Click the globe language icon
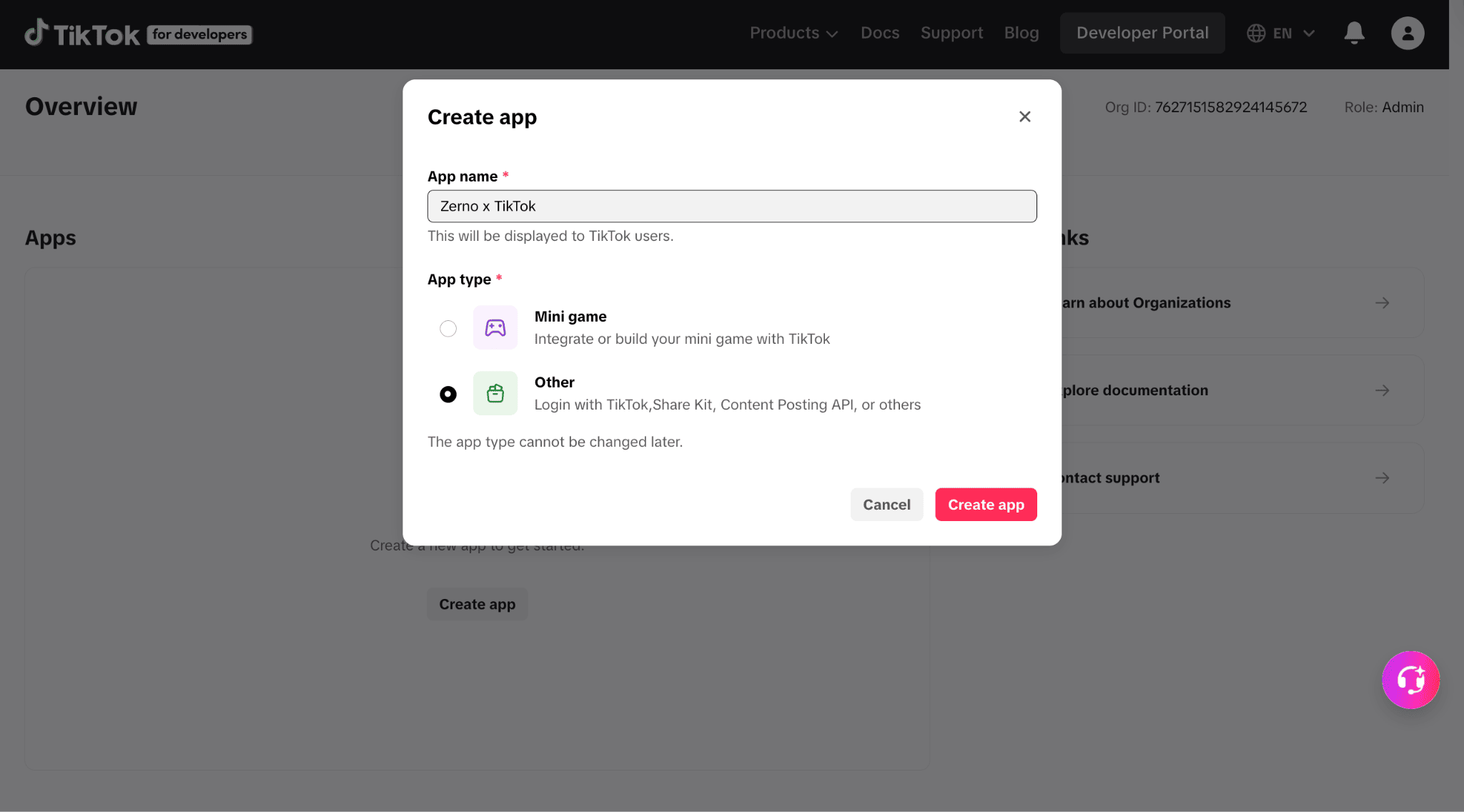The image size is (1464, 812). point(1256,34)
